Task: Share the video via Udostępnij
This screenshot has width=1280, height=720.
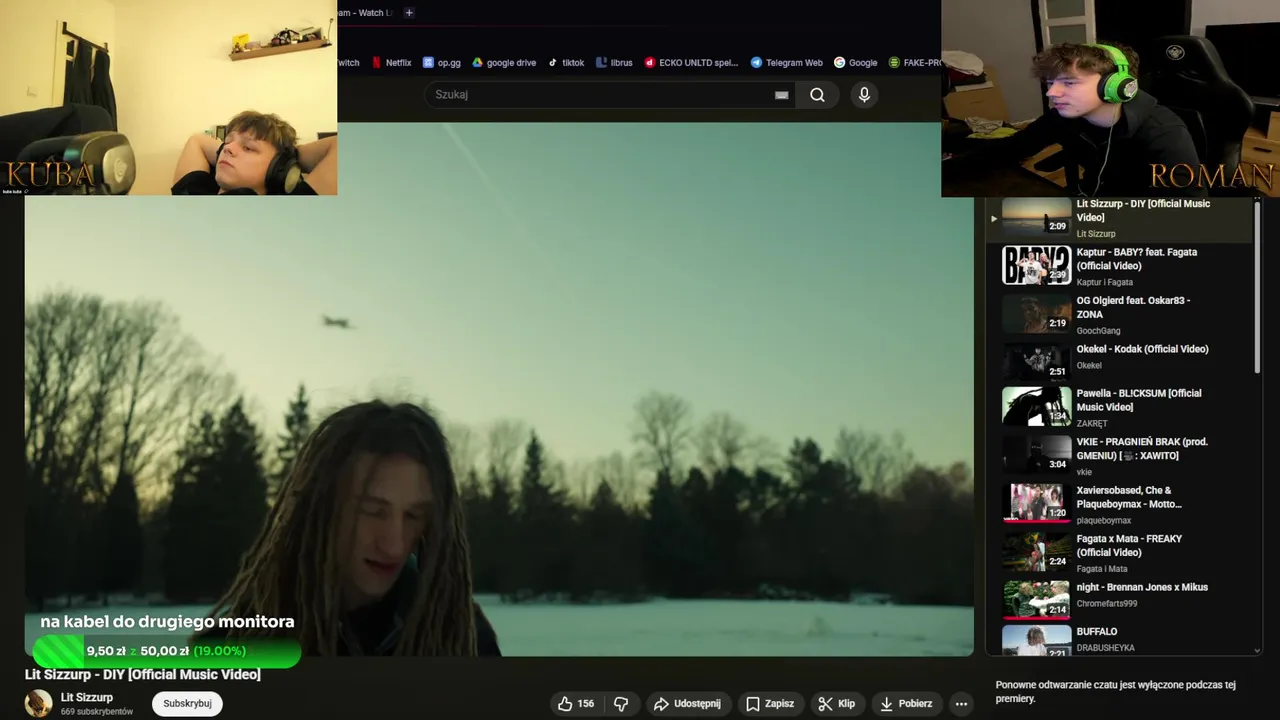Action: coord(687,704)
